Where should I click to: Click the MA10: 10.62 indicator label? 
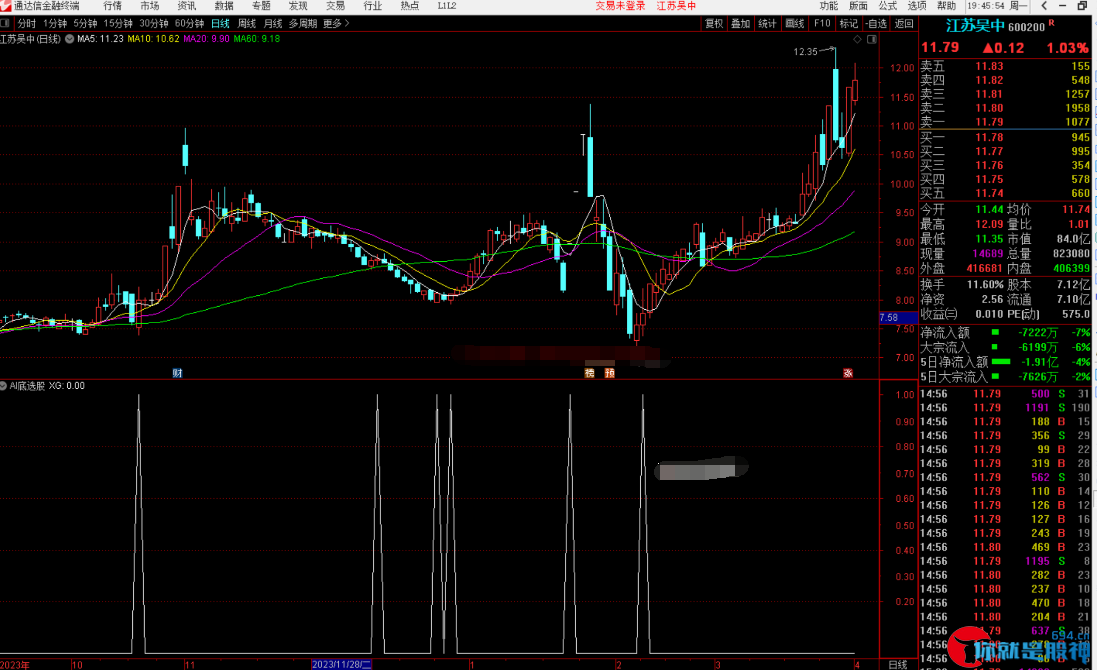[x=153, y=39]
